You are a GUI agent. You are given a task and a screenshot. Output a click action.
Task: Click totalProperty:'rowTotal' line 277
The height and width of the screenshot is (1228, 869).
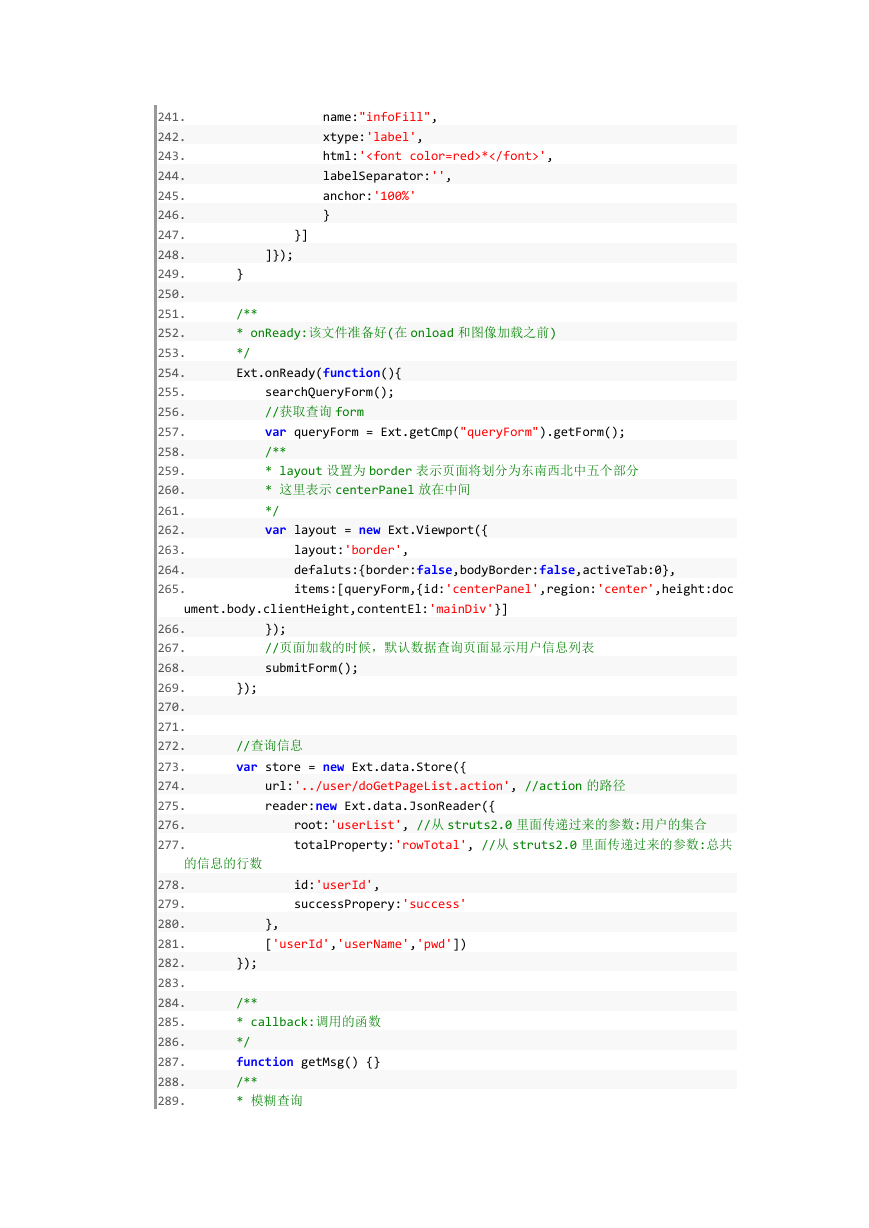point(513,845)
